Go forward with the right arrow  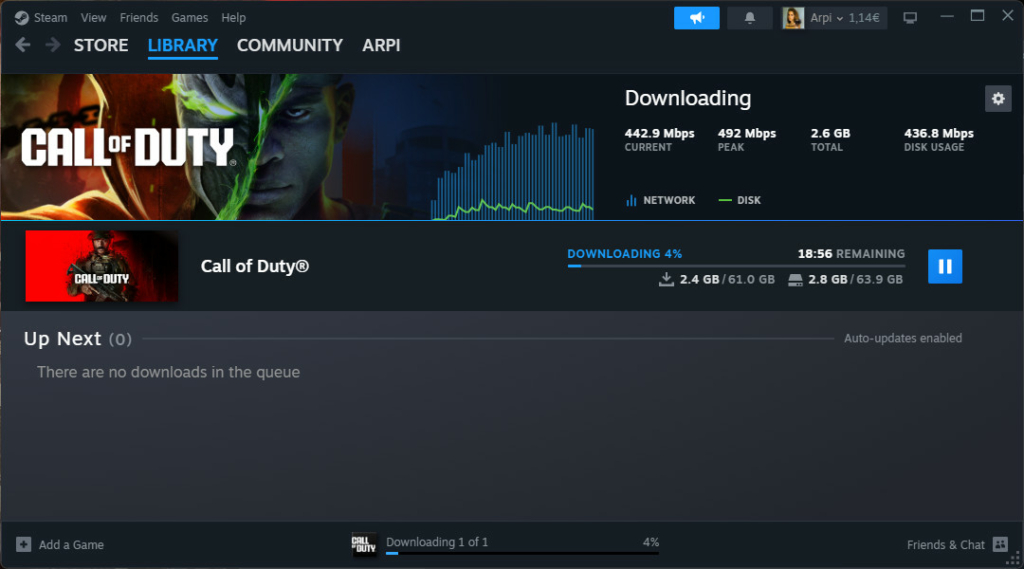(52, 45)
